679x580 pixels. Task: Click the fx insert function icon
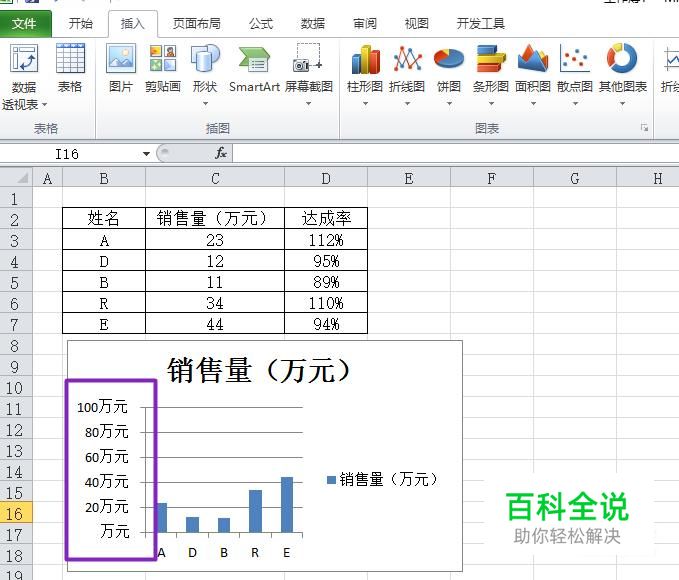click(x=221, y=153)
